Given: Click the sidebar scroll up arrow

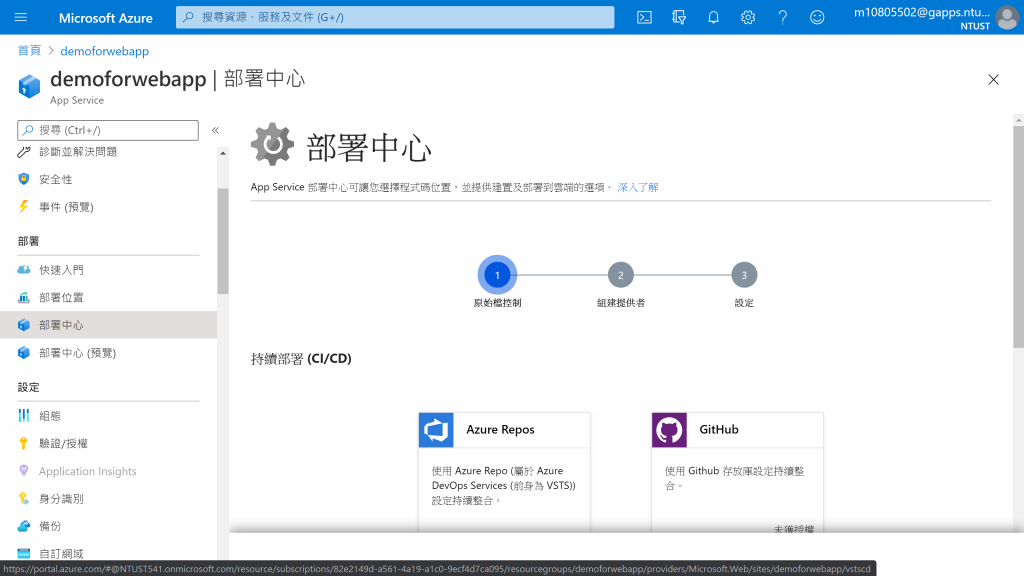Looking at the screenshot, I should (x=223, y=153).
